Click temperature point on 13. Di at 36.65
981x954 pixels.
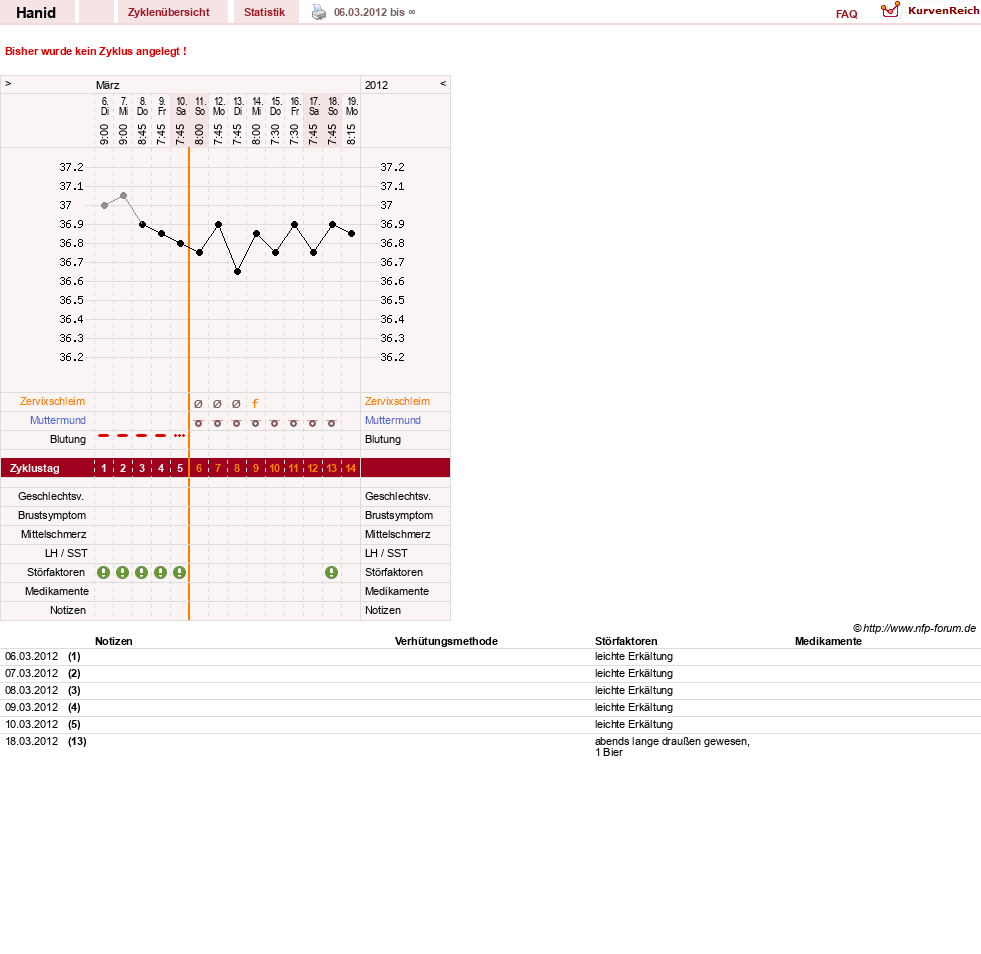238,271
